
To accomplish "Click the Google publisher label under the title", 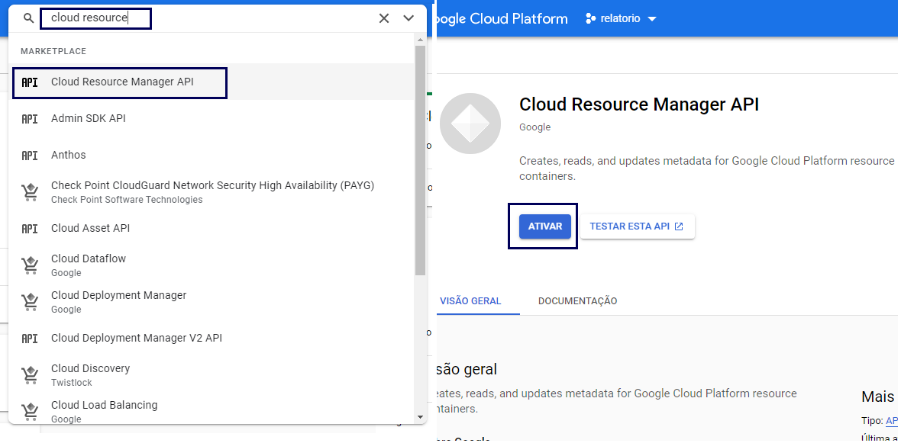I will [x=535, y=127].
